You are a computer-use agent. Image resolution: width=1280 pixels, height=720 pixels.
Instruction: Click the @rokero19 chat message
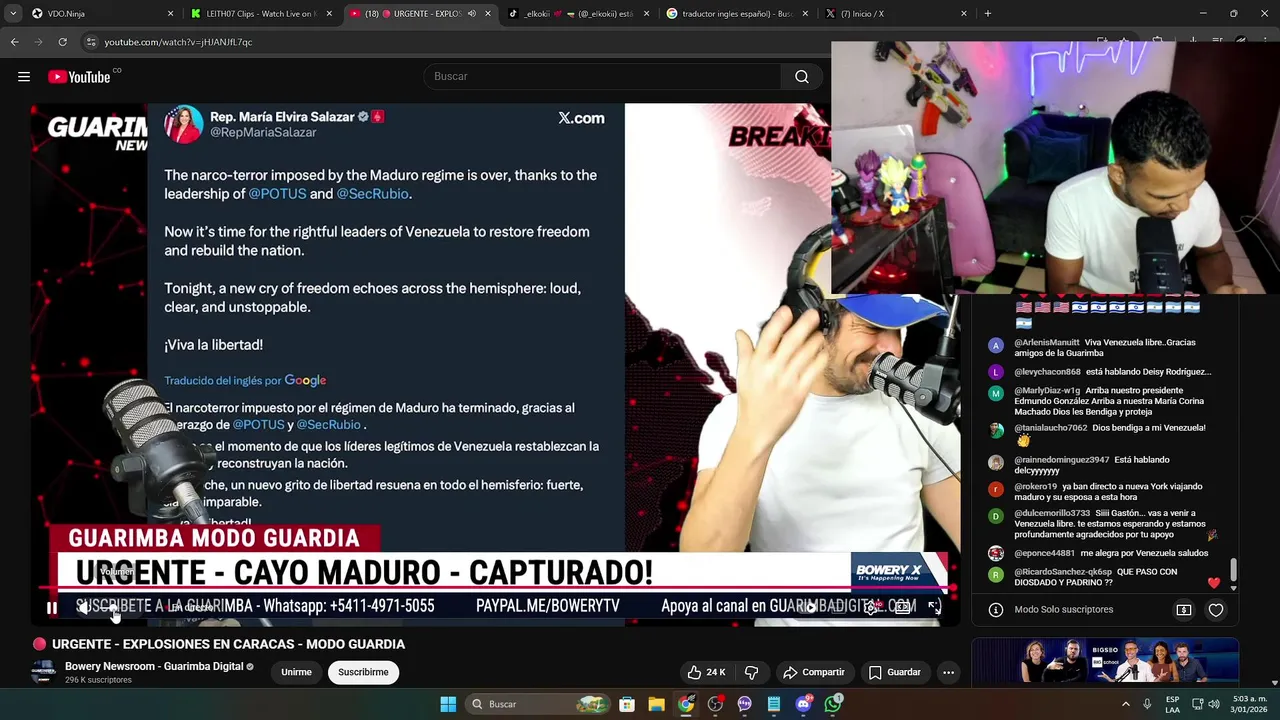click(x=1098, y=491)
